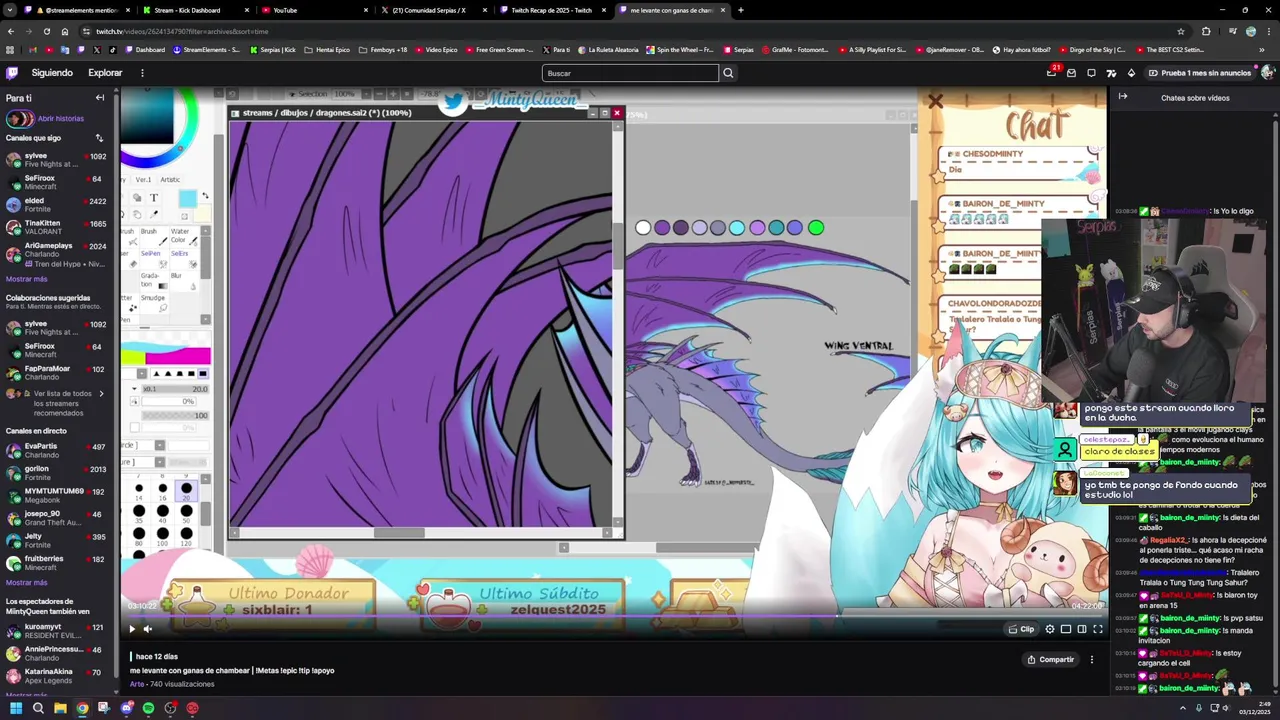Viewport: 1280px width, 720px height.
Task: Click Prueba 1 mes sin anuncios
Action: point(1200,73)
